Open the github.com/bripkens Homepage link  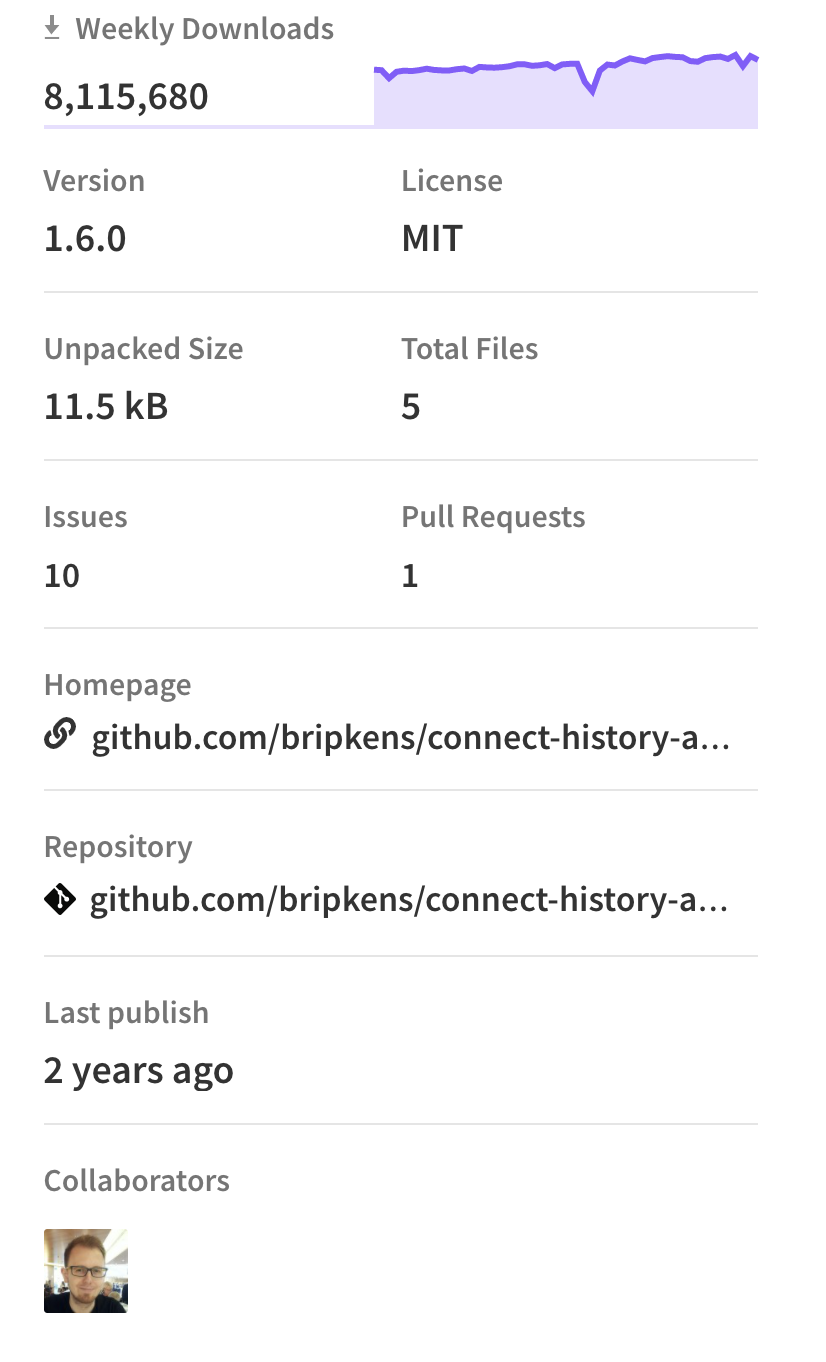click(410, 737)
